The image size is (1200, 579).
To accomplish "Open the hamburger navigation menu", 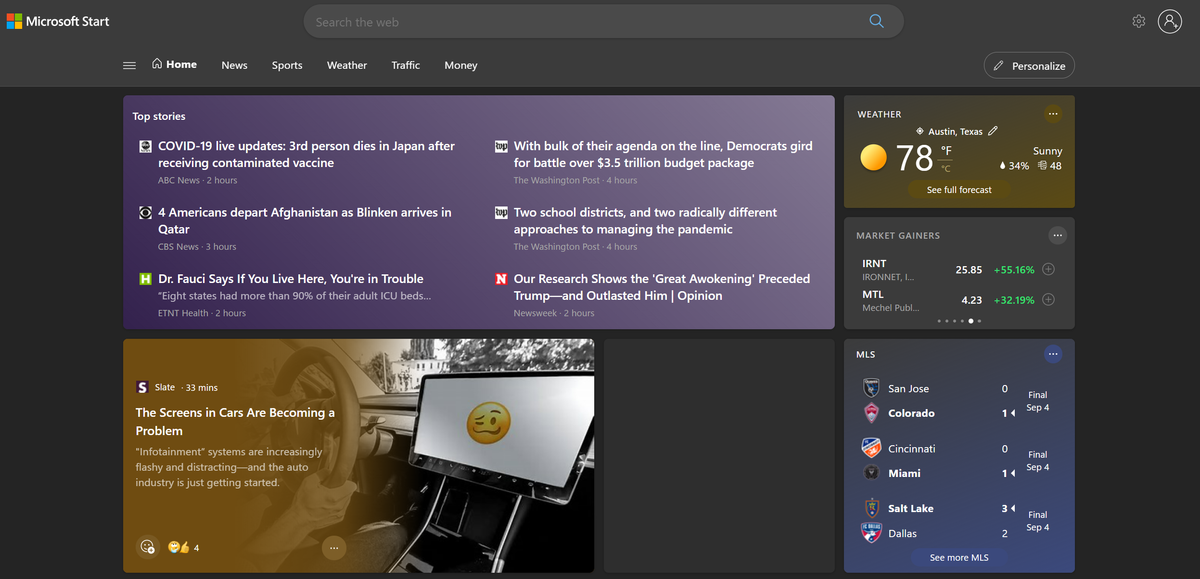I will tap(129, 64).
